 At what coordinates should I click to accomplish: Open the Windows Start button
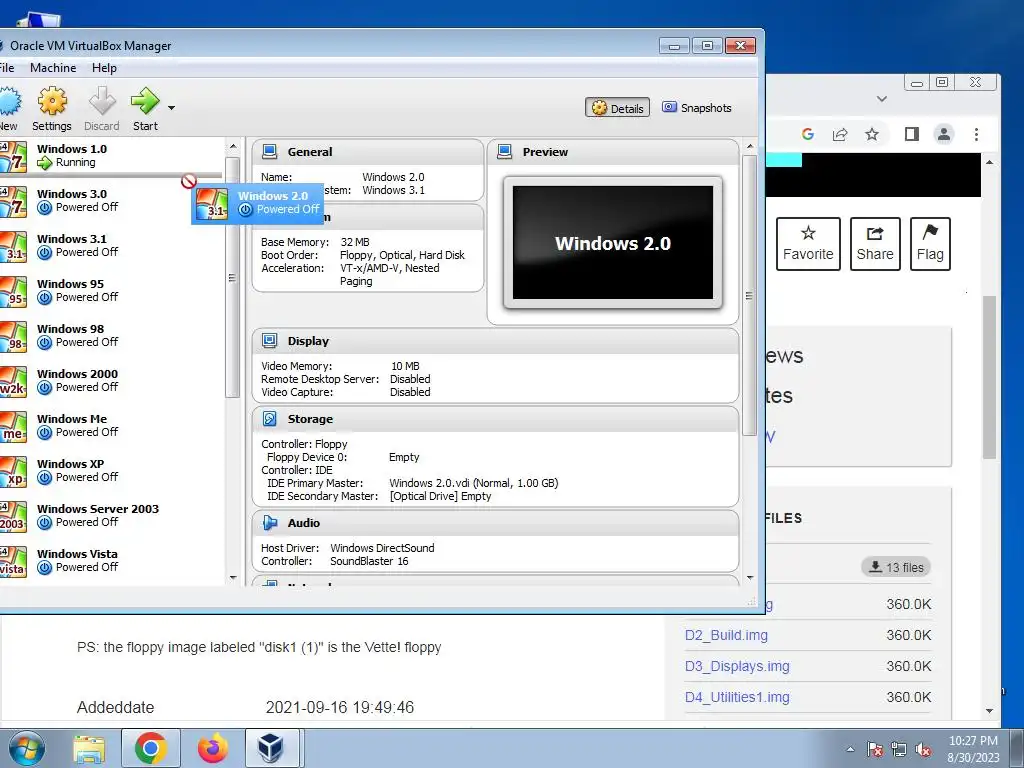pos(26,748)
